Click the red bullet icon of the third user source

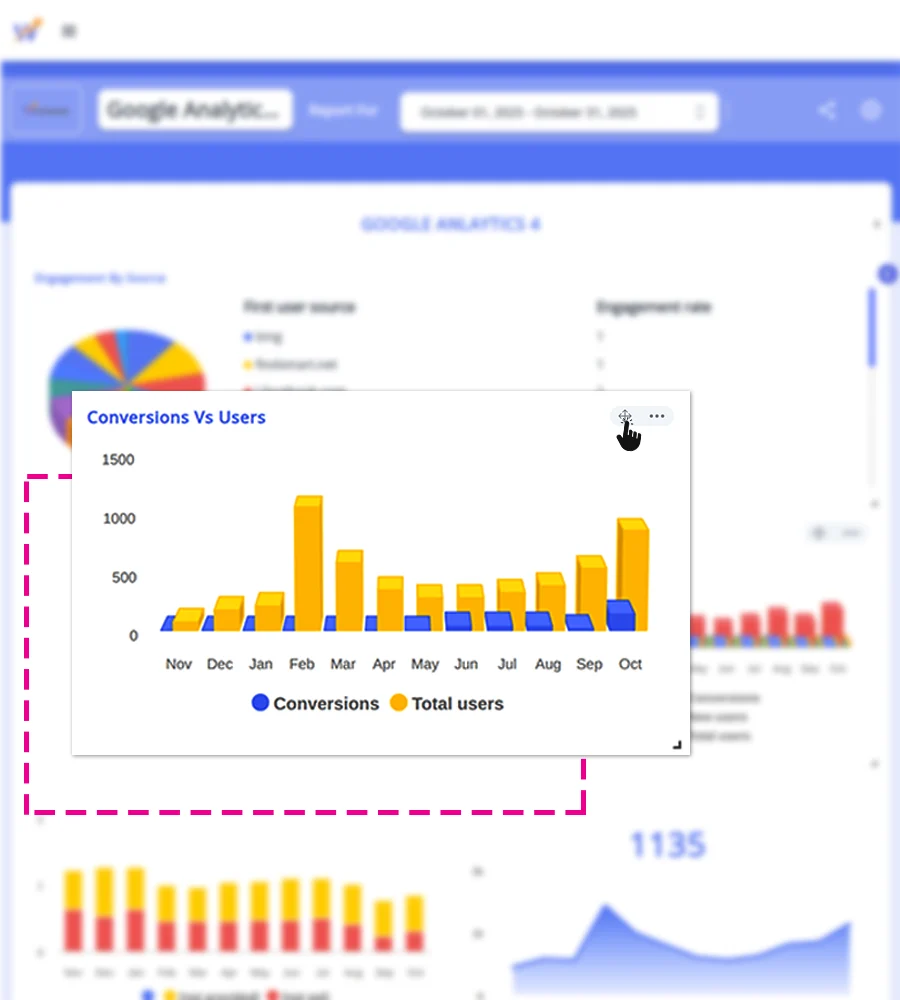tap(247, 389)
